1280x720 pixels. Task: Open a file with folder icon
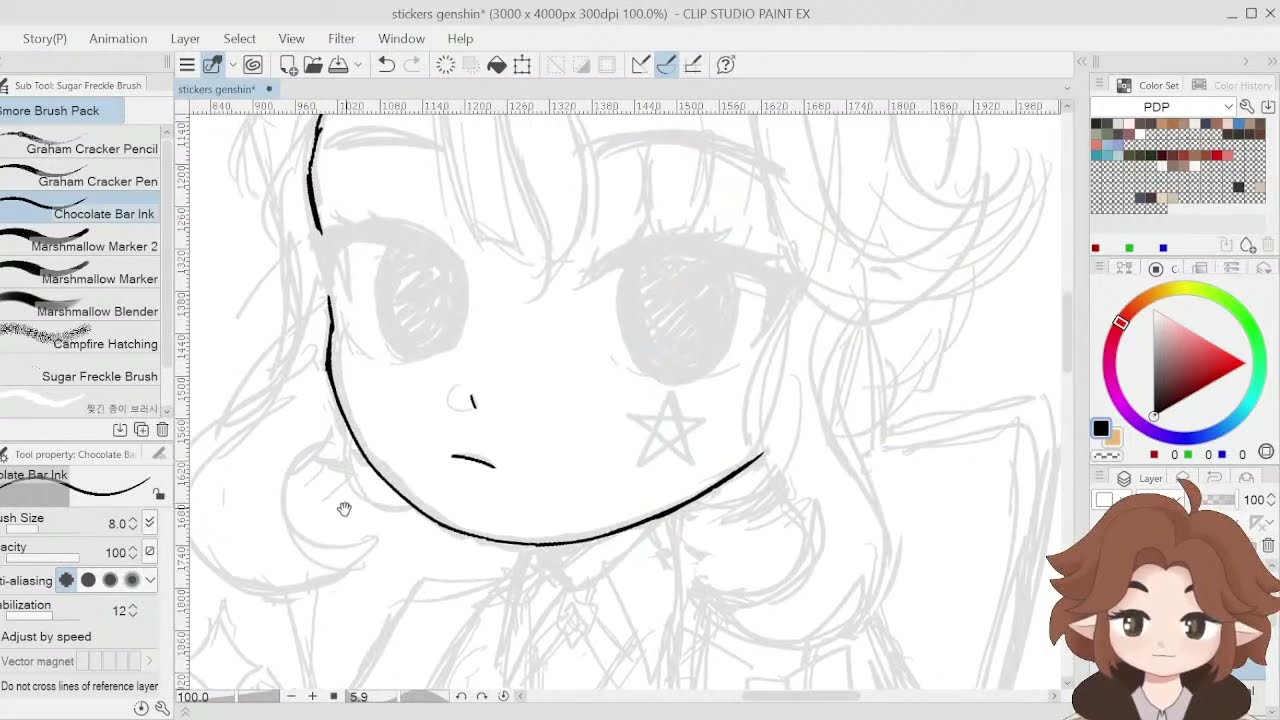pyautogui.click(x=313, y=65)
